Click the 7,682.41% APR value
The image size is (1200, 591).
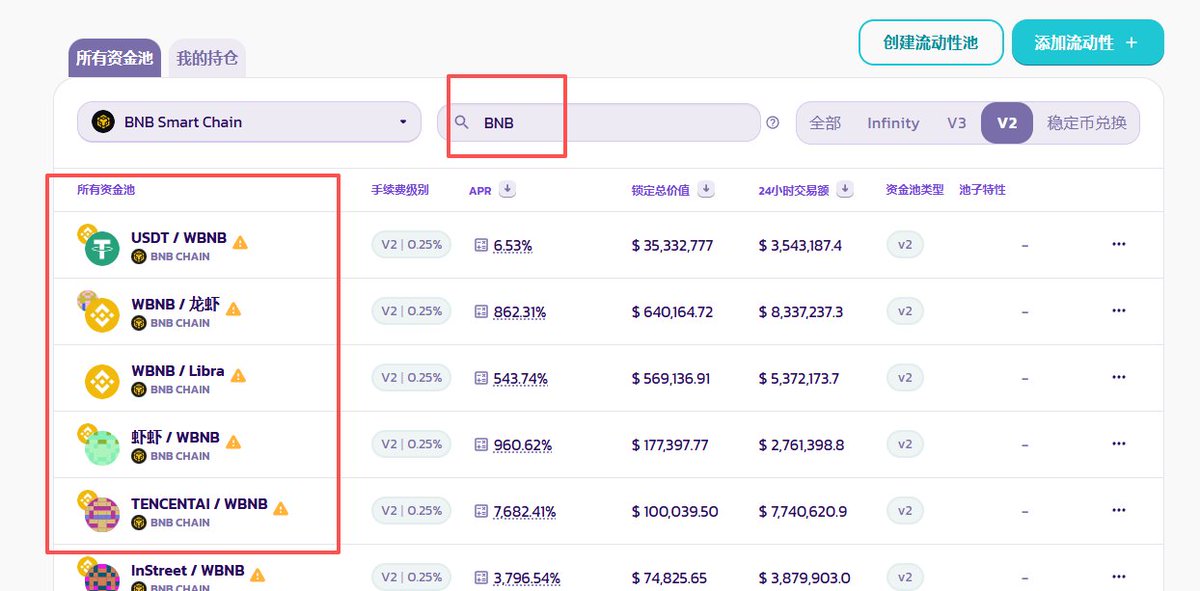tap(525, 511)
